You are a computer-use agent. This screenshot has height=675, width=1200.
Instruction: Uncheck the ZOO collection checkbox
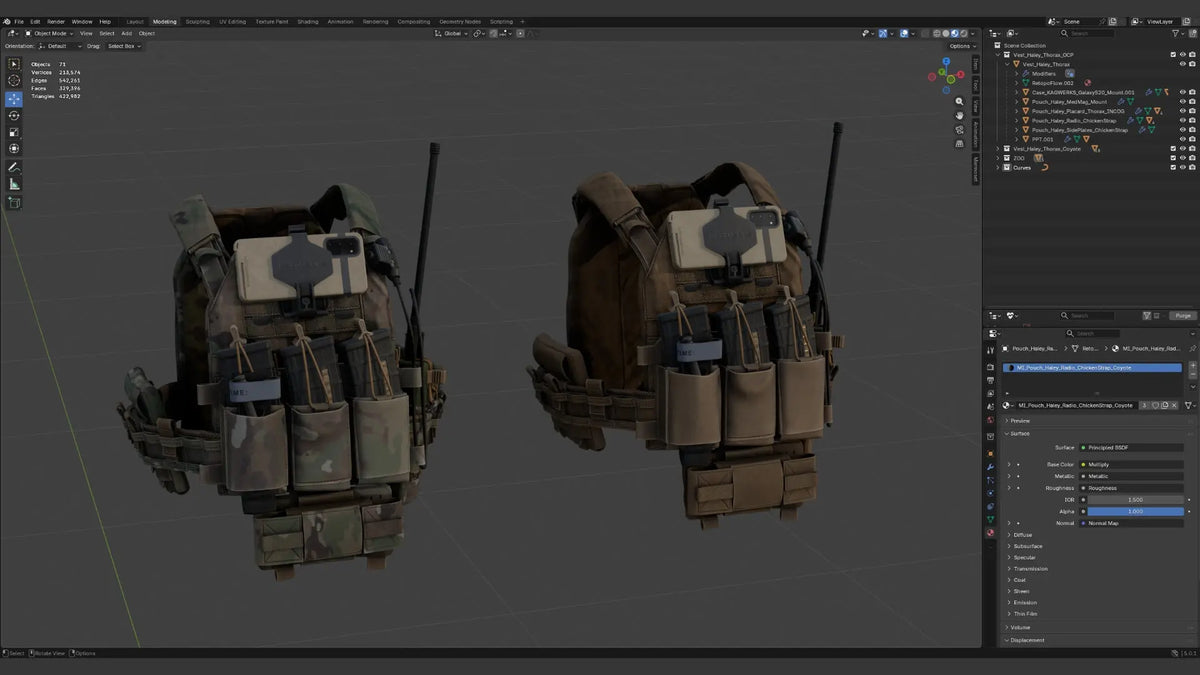(x=1174, y=158)
